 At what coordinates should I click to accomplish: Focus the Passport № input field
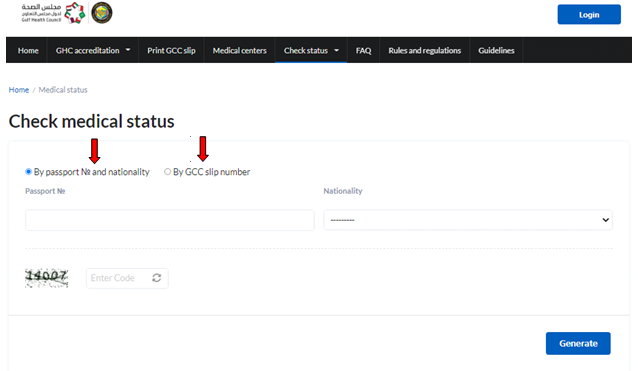[x=170, y=220]
